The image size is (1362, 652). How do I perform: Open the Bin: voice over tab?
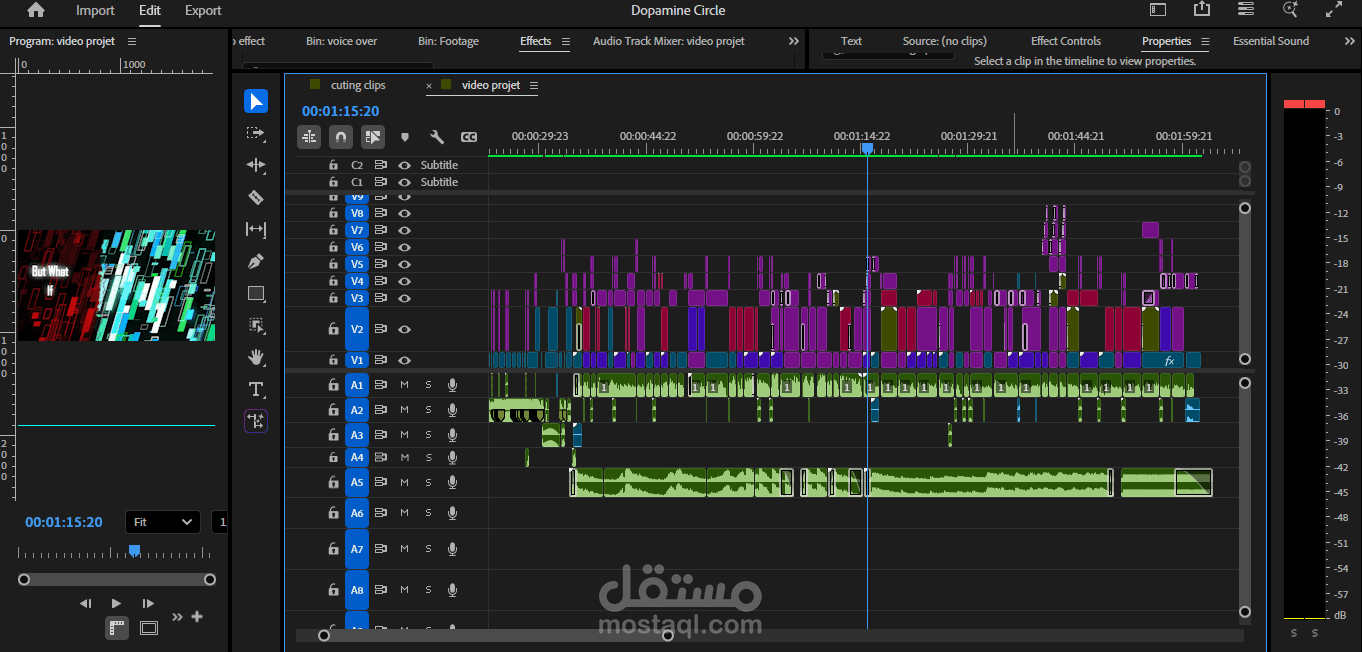(341, 41)
